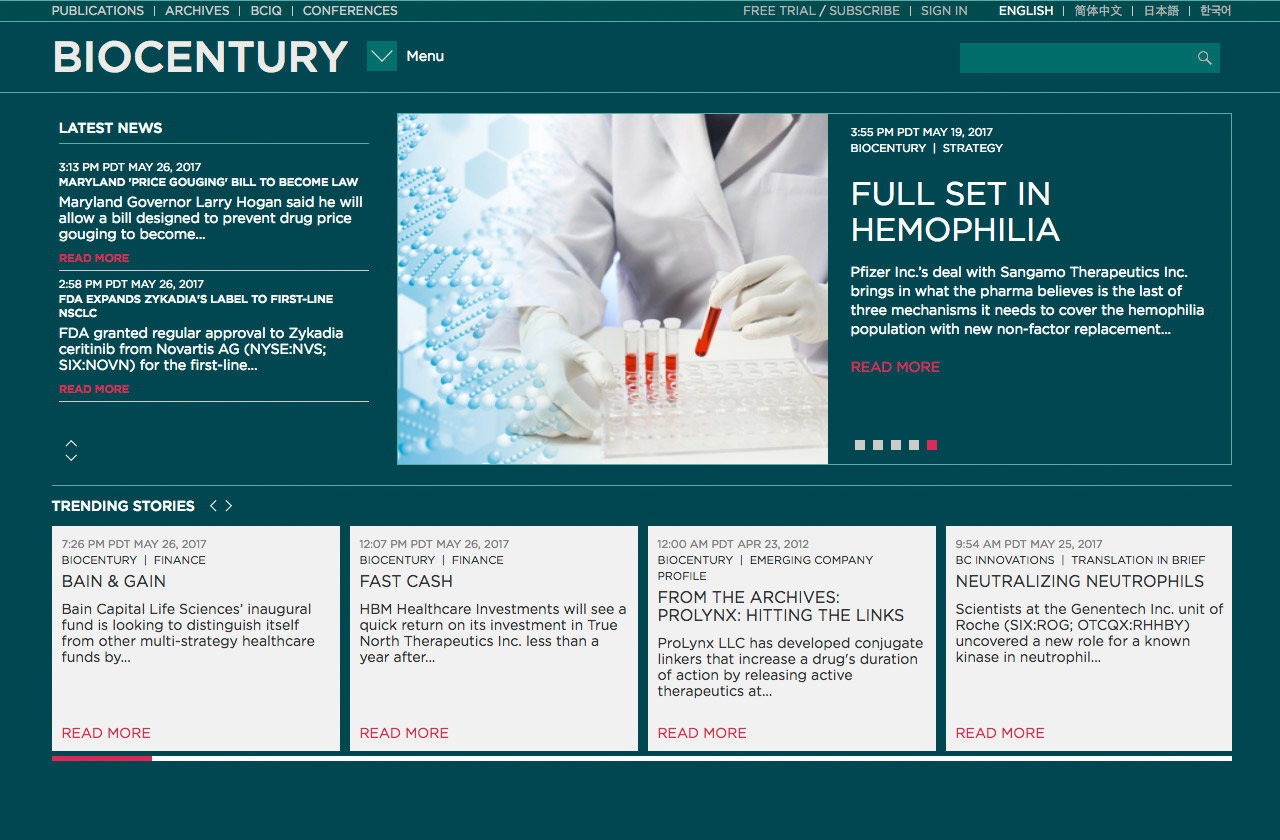Click the white trending stories scroll track
The height and width of the screenshot is (840, 1280).
(692, 758)
